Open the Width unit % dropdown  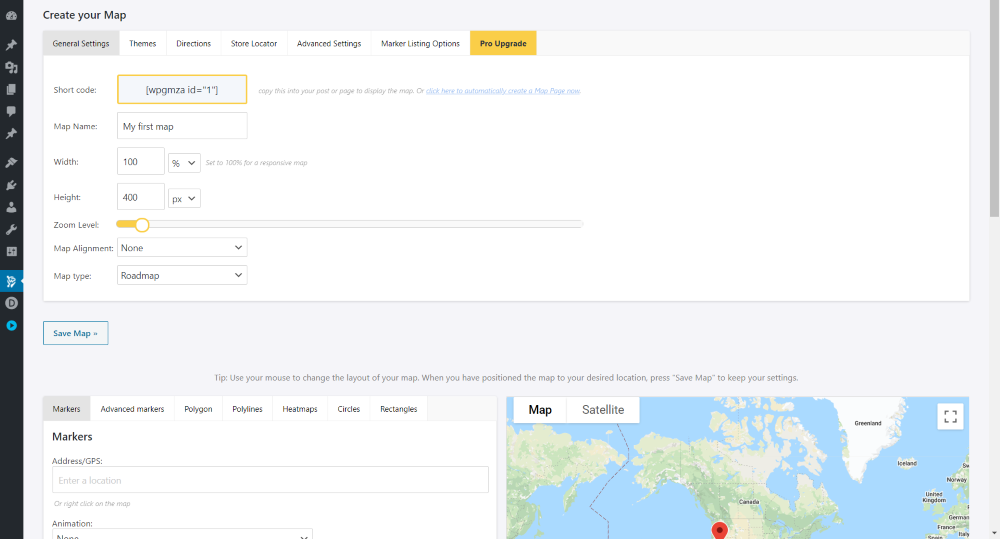click(x=184, y=163)
